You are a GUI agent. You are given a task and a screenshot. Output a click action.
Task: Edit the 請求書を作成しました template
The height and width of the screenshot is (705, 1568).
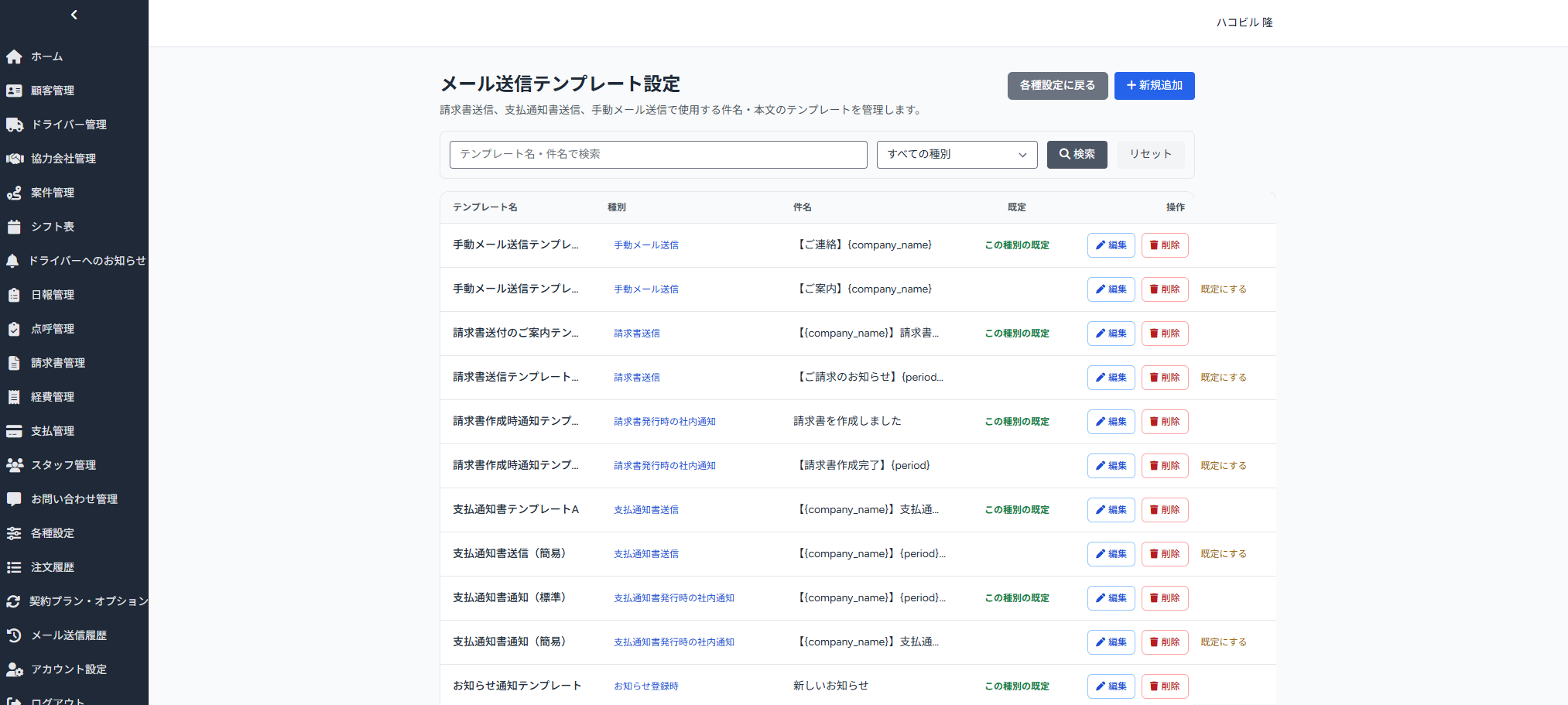tap(1111, 422)
